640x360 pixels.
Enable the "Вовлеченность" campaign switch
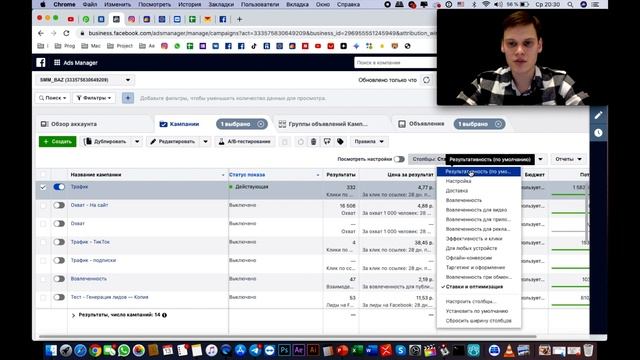[59, 279]
